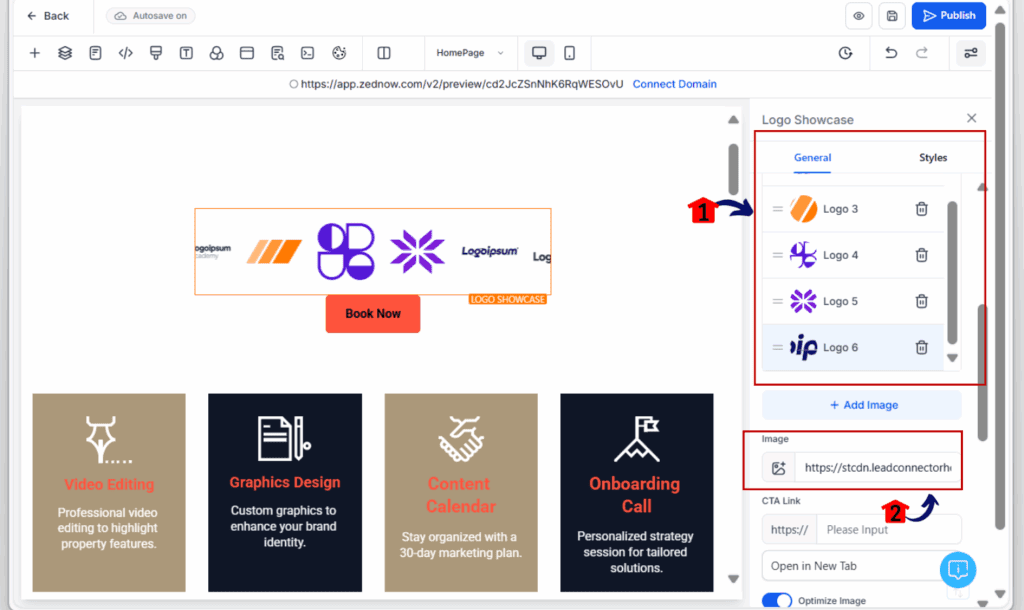Switch to desktop device view
1024x610 pixels.
[x=539, y=53]
